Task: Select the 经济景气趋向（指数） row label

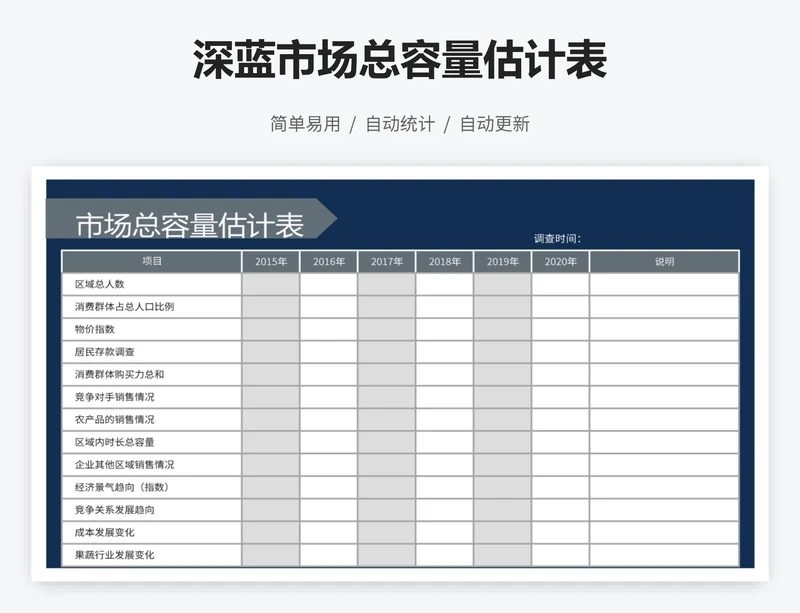Action: pos(122,487)
